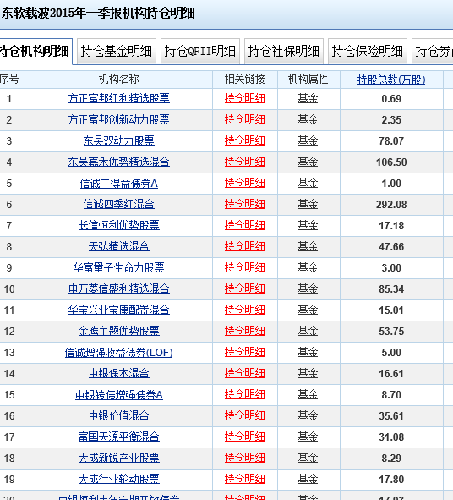Open the 持仓QFII明细 tab
The image size is (453, 500).
[200, 51]
